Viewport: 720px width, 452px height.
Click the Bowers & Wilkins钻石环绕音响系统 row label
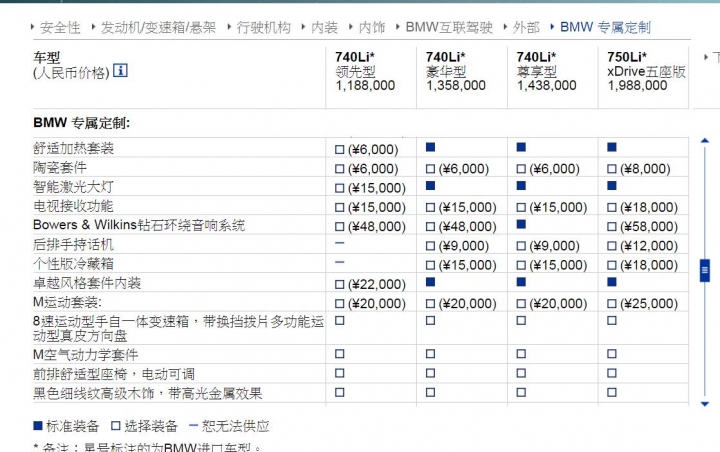pos(139,225)
